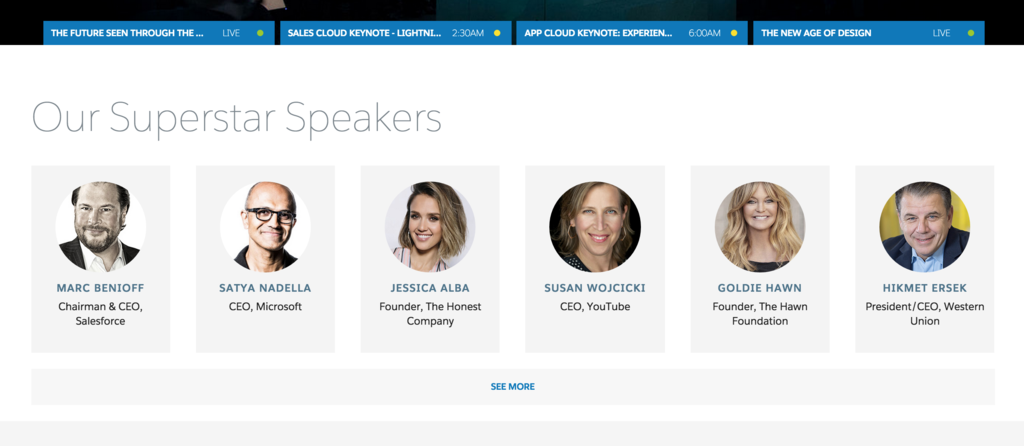Image resolution: width=1024 pixels, height=446 pixels.
Task: Open The New Age of Design session tab
Action: coord(869,33)
